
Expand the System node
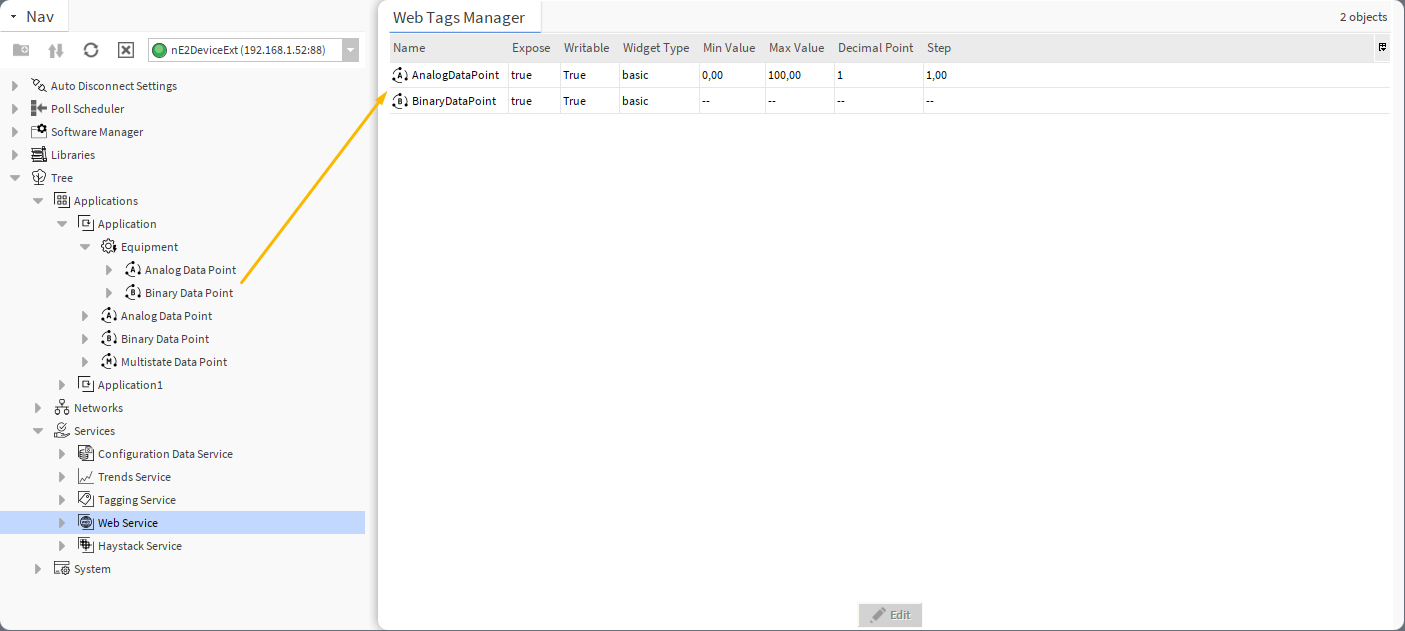[37, 568]
